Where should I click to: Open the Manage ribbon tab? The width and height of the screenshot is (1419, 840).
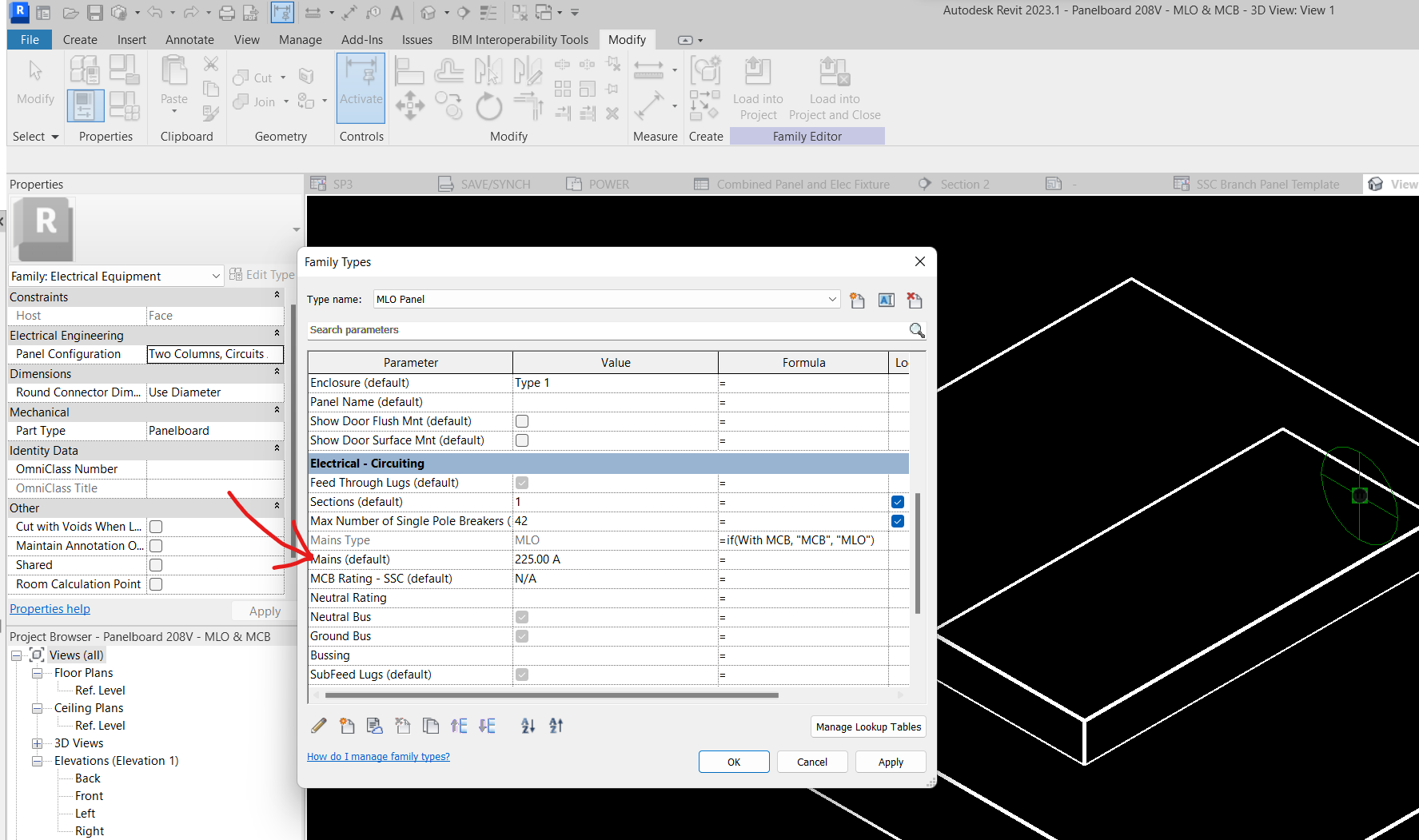pyautogui.click(x=300, y=40)
